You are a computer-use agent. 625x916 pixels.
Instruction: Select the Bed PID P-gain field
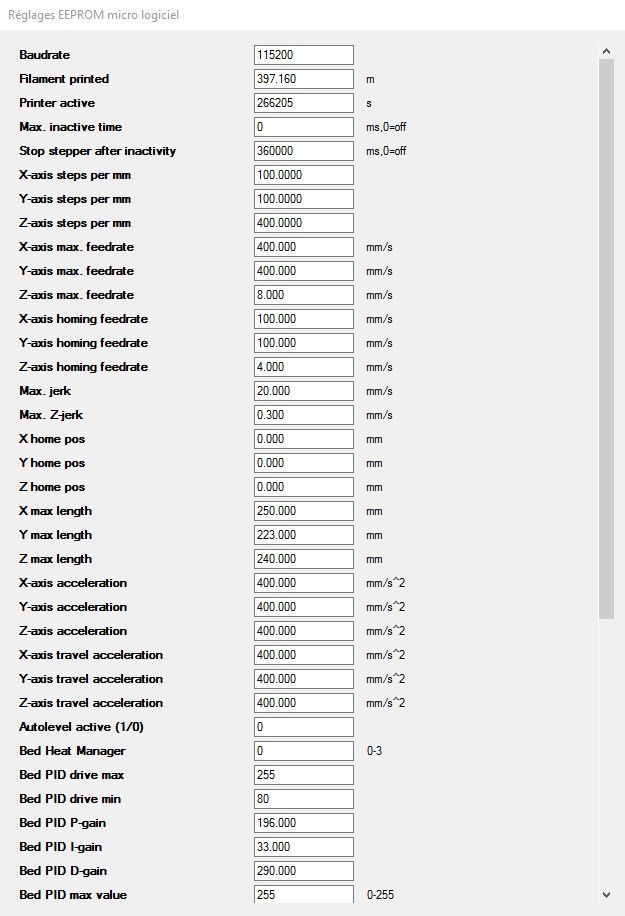pyautogui.click(x=304, y=822)
